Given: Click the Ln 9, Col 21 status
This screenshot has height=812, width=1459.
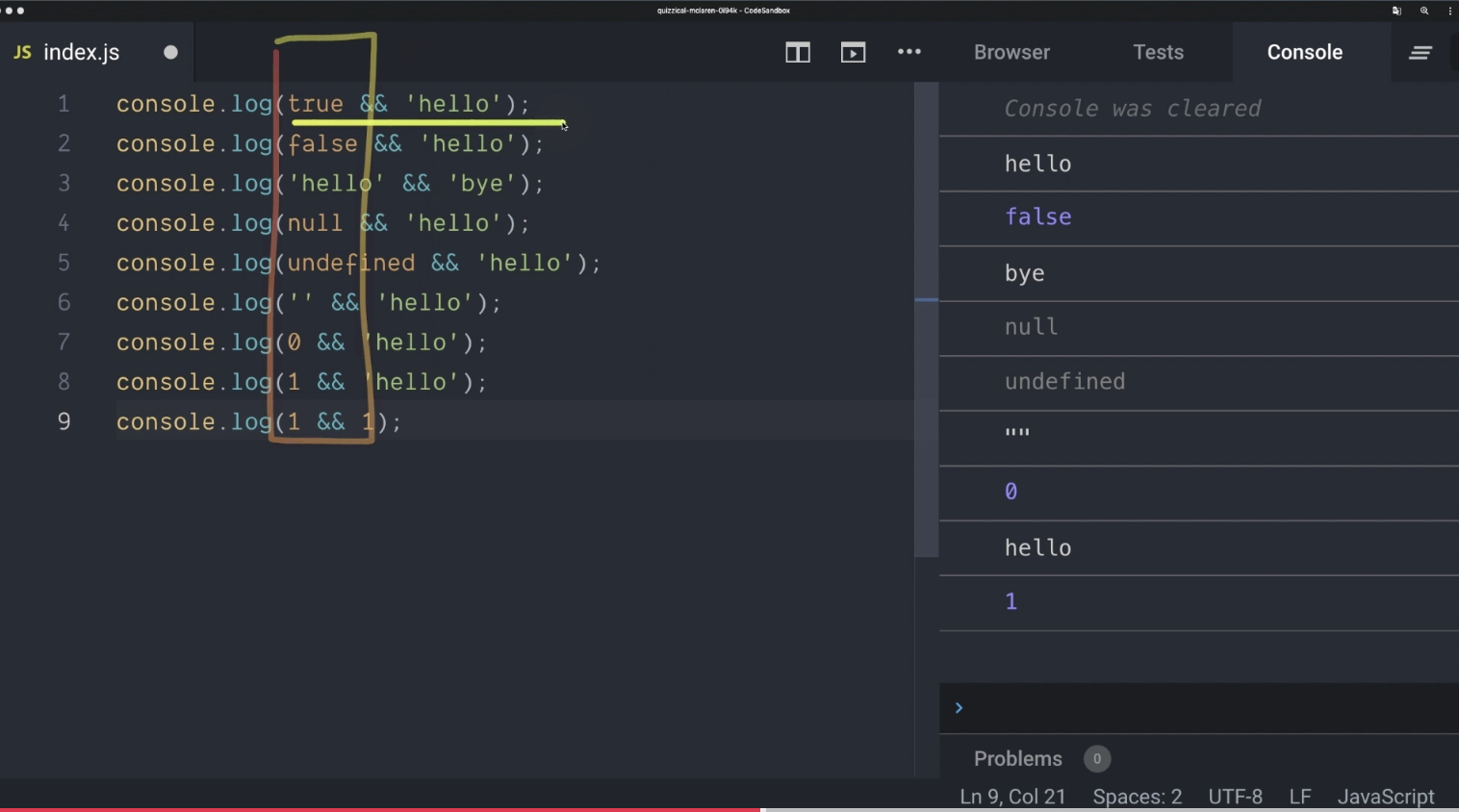Looking at the screenshot, I should tap(1012, 797).
